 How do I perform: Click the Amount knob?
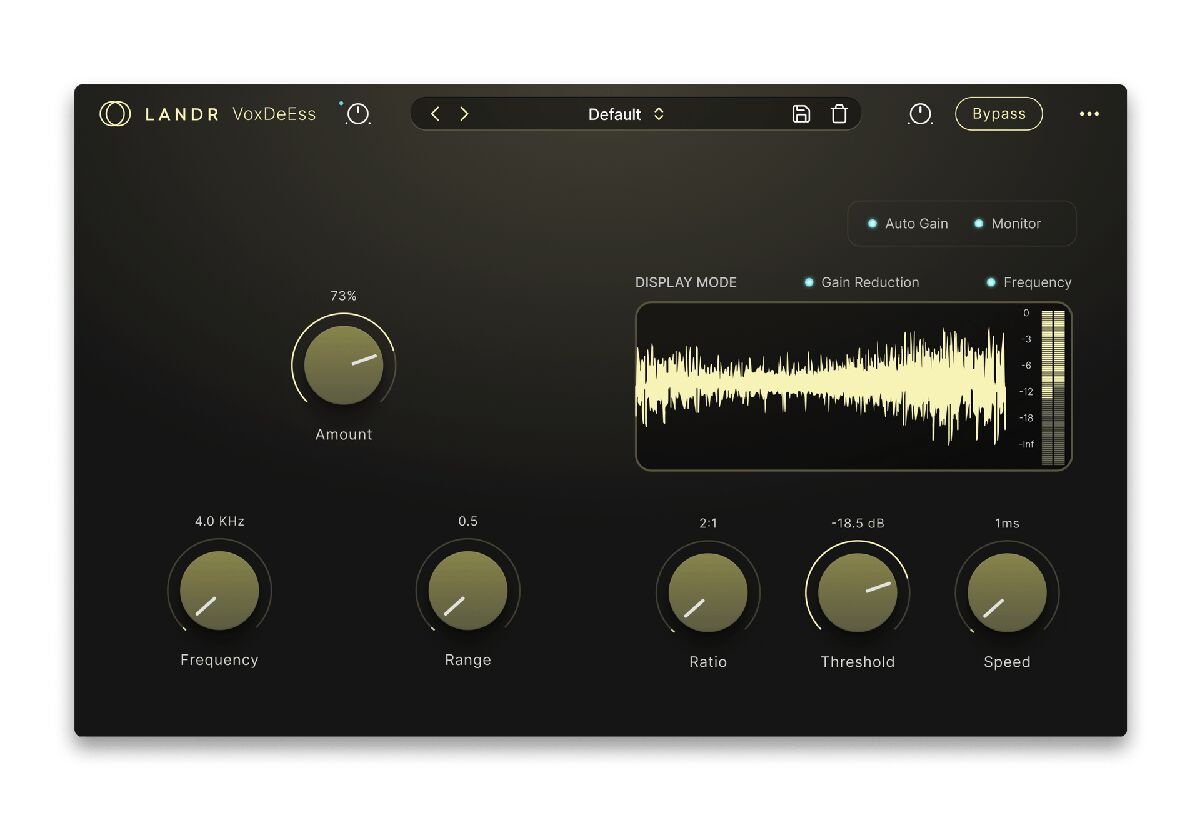click(x=343, y=365)
